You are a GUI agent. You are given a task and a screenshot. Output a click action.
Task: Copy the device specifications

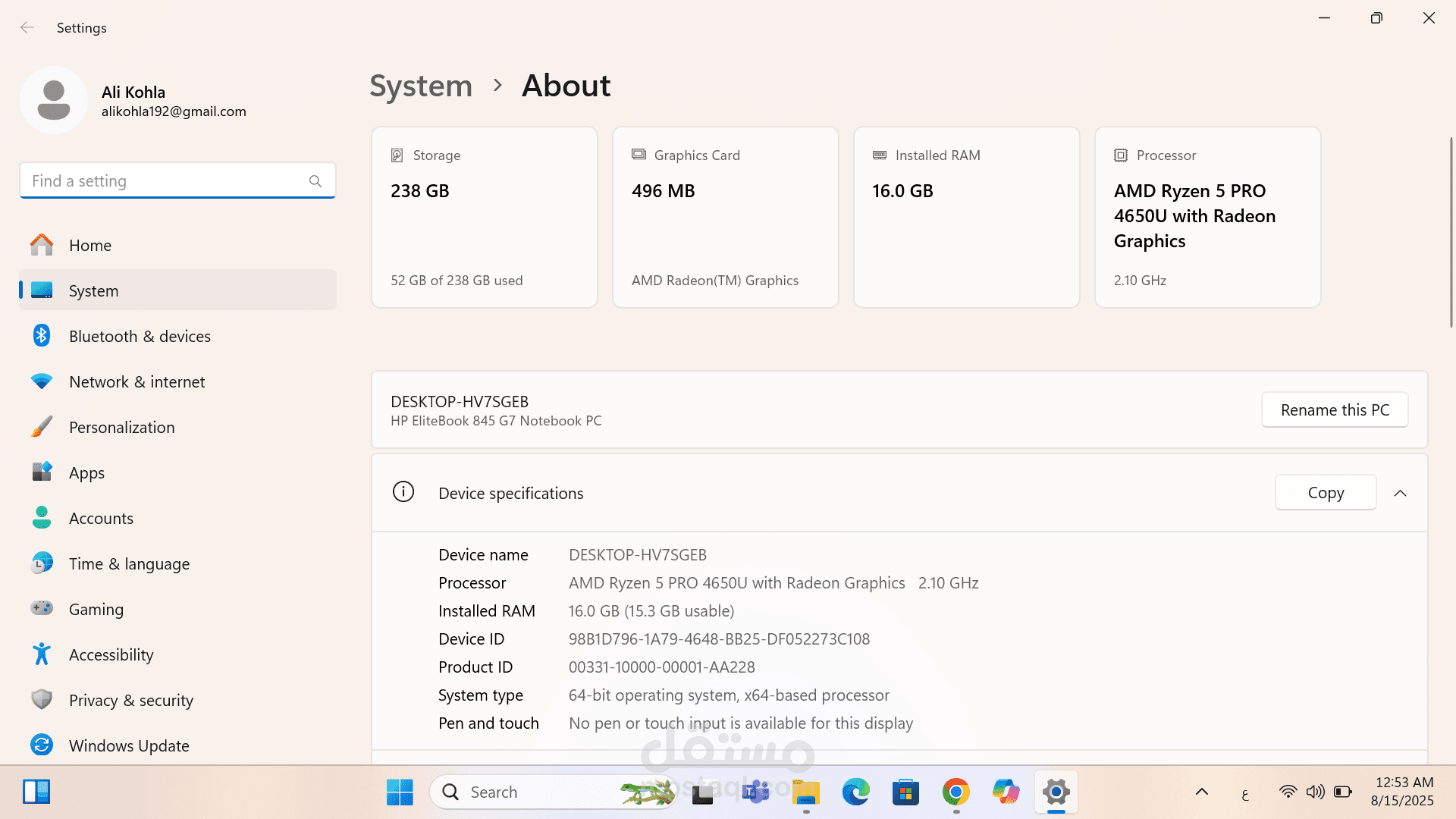coord(1326,493)
